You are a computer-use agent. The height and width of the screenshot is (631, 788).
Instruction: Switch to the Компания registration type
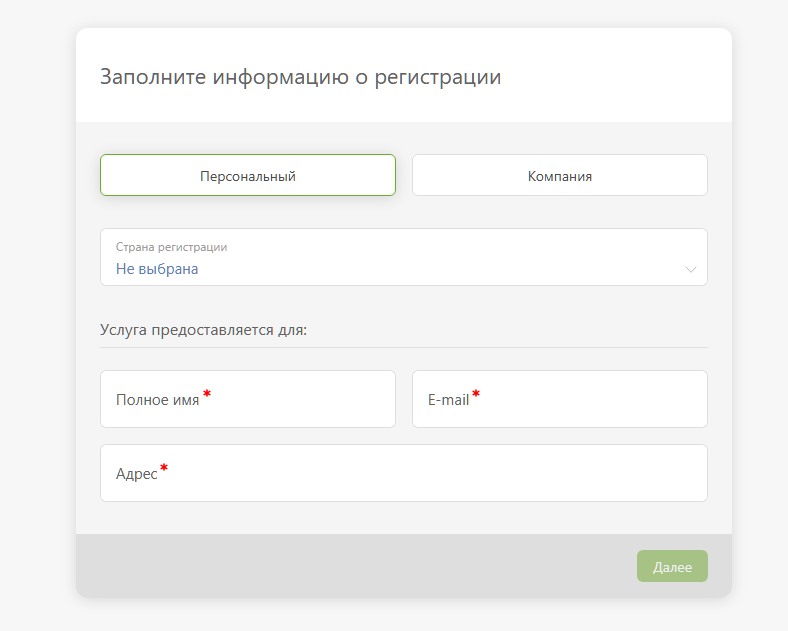pyautogui.click(x=560, y=175)
